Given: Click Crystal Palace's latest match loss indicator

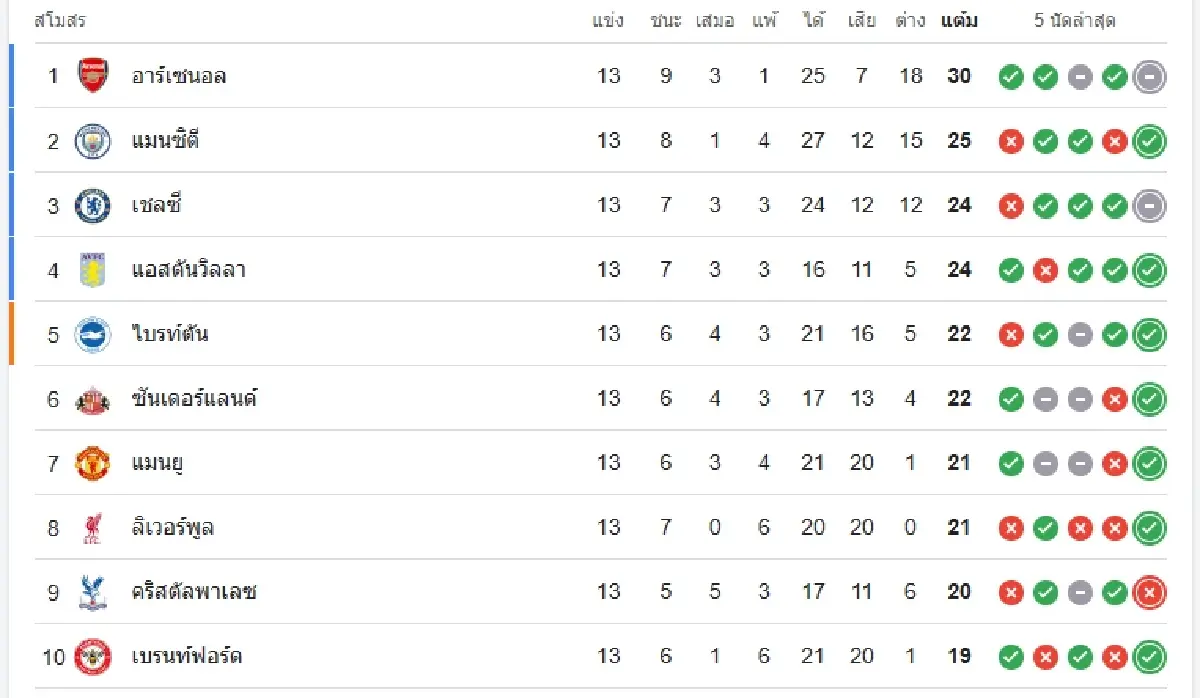Looking at the screenshot, I should tap(1149, 592).
